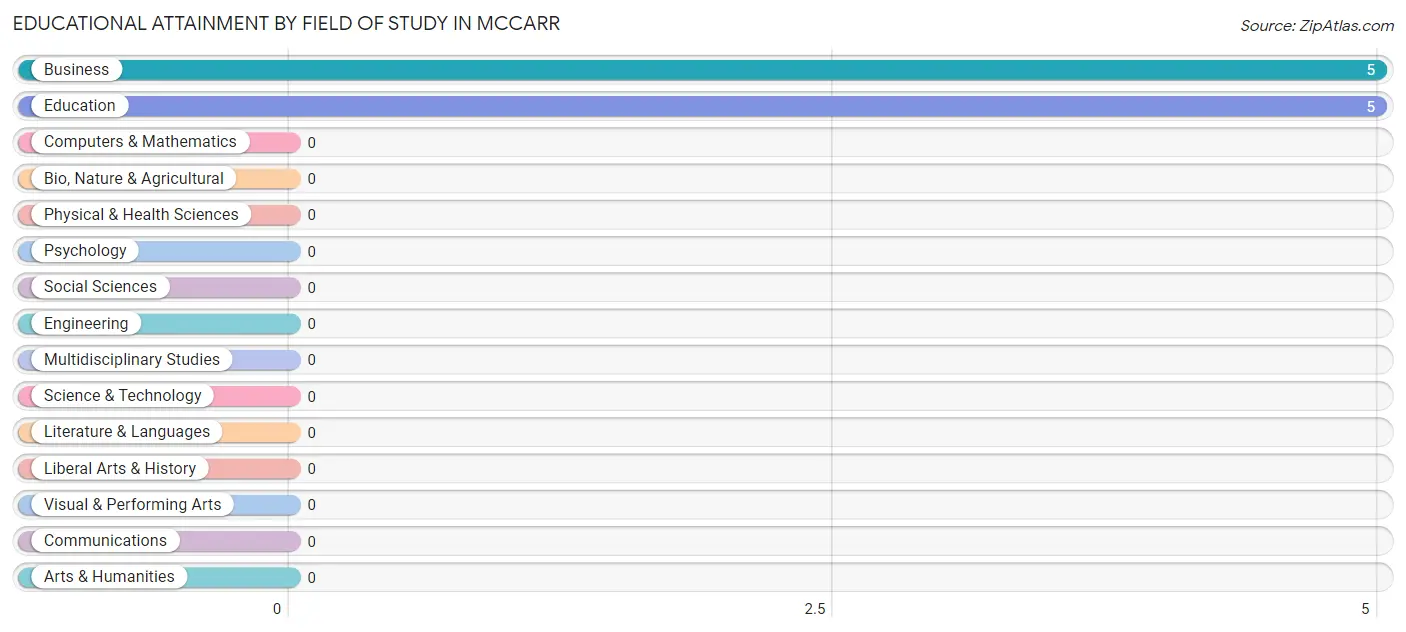1406x632 pixels.
Task: Click the Business bar label
Action: pos(76,70)
